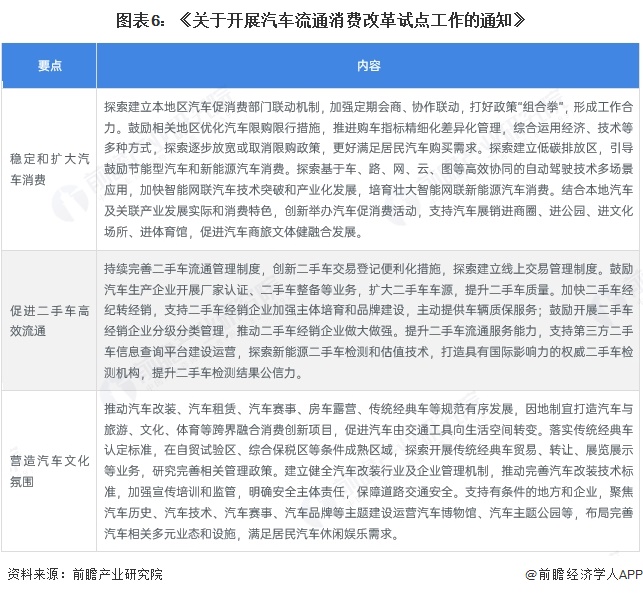Viewport: 643px width, 595px height.
Task: Click the 促进二手车高效流通 row label
Action: [x=50, y=321]
